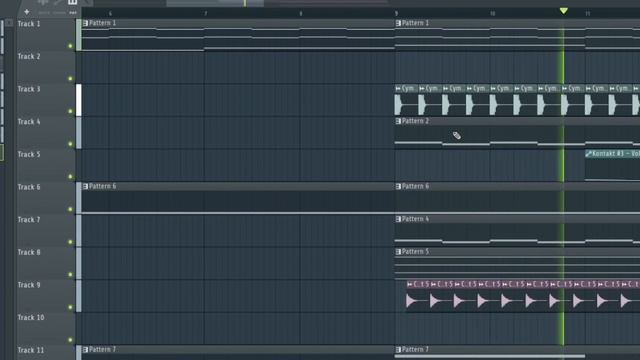The image size is (640, 360).
Task: Select the Track 4 label
Action: (29, 122)
